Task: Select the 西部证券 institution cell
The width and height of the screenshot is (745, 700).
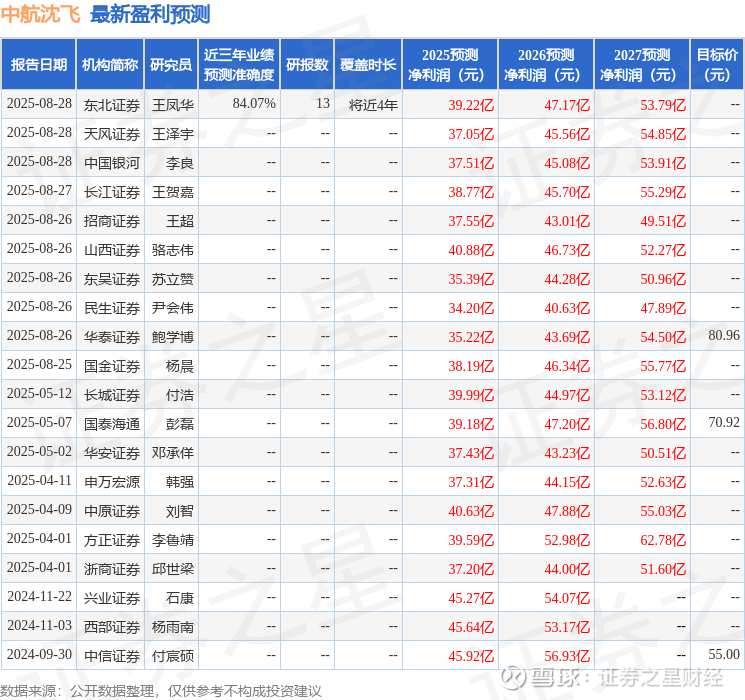Action: [112, 627]
